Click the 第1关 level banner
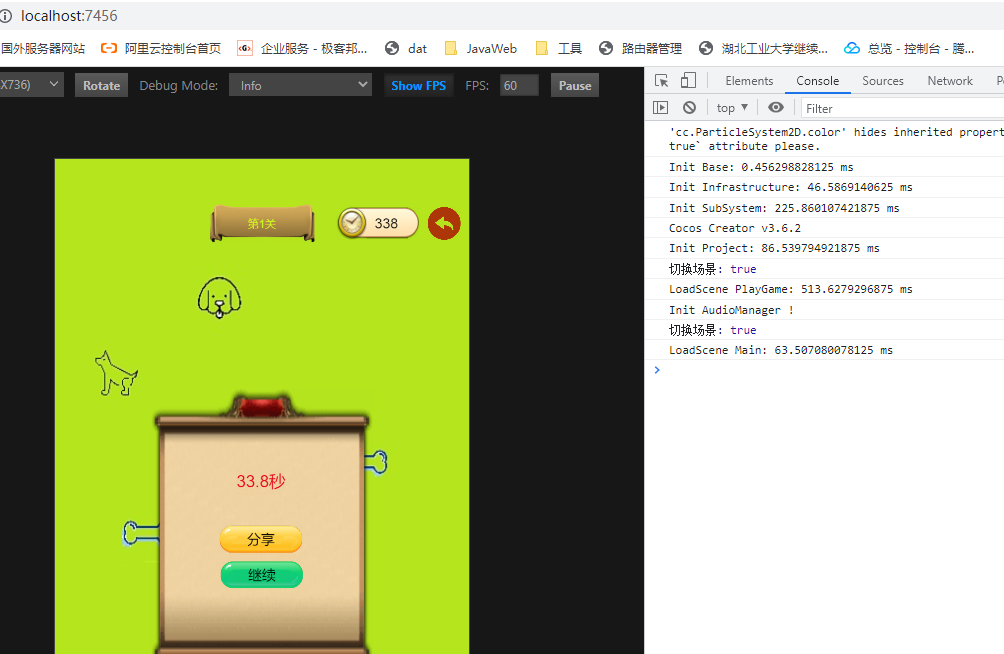 coord(262,224)
